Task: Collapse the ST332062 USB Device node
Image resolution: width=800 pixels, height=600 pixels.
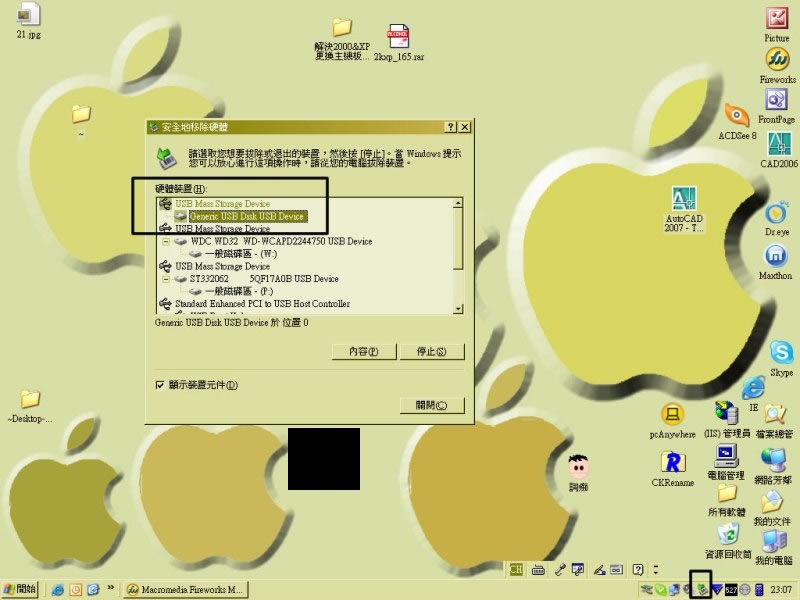Action: (x=166, y=279)
